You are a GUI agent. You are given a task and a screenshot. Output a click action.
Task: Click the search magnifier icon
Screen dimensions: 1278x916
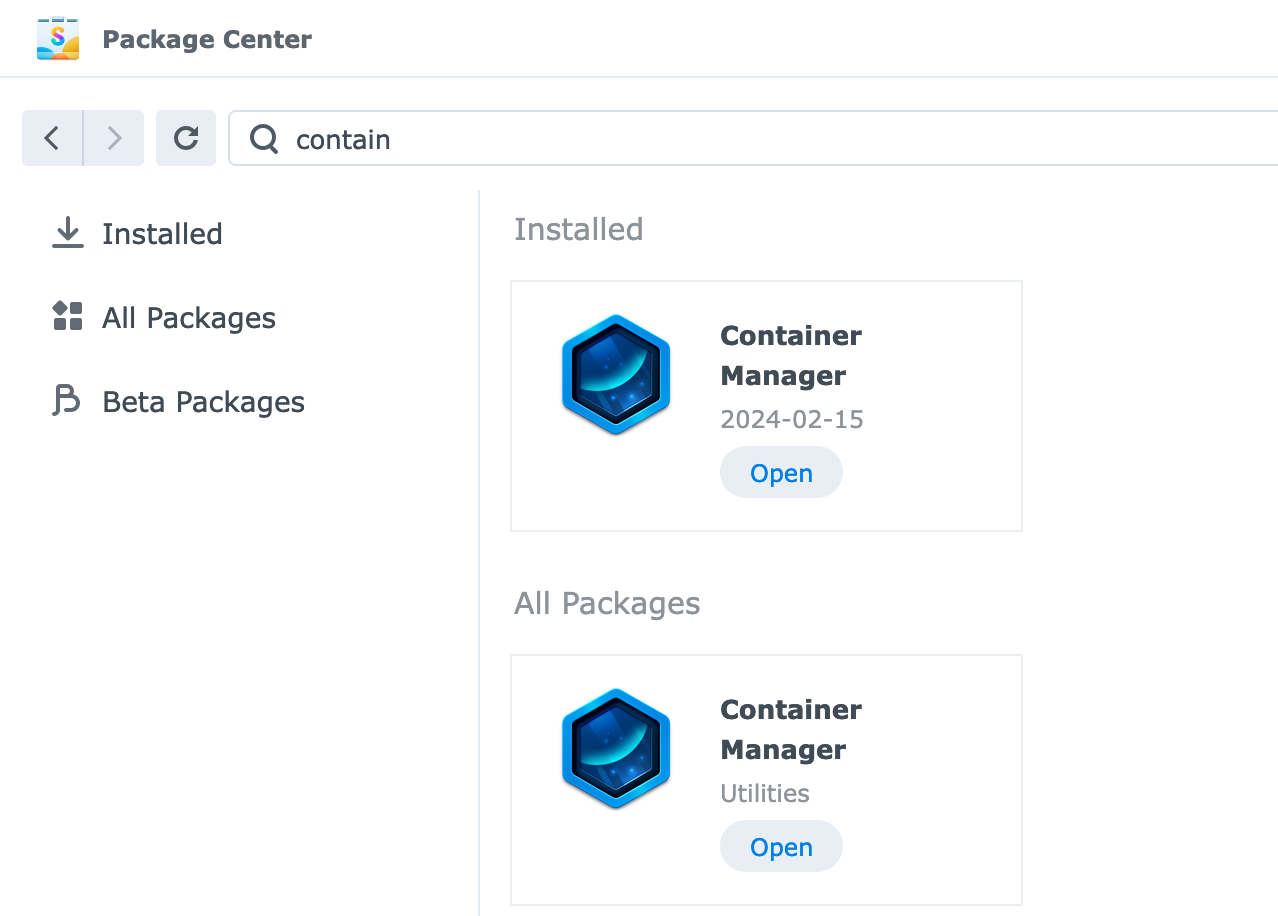click(264, 139)
